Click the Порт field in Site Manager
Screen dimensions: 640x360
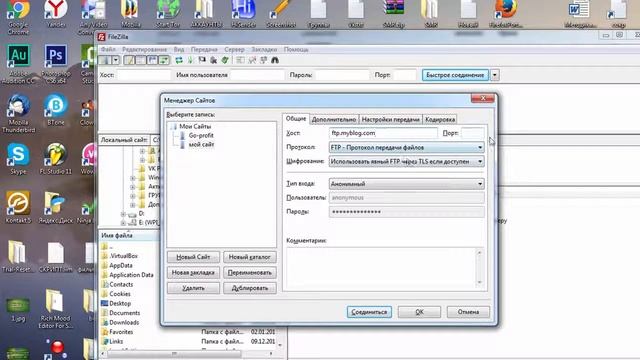(472, 133)
